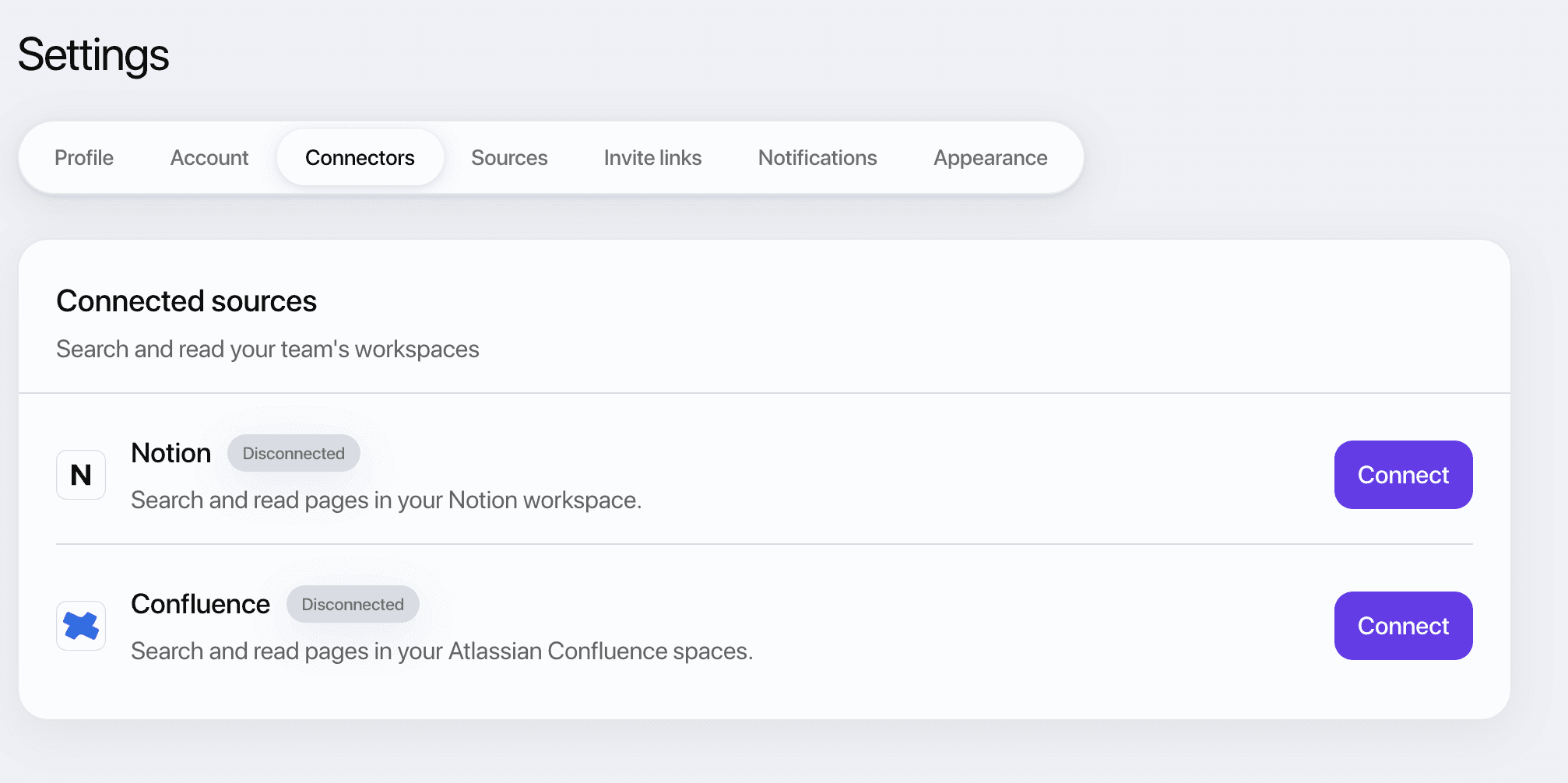Go to the Sources tab
The height and width of the screenshot is (783, 1568).
tap(509, 157)
